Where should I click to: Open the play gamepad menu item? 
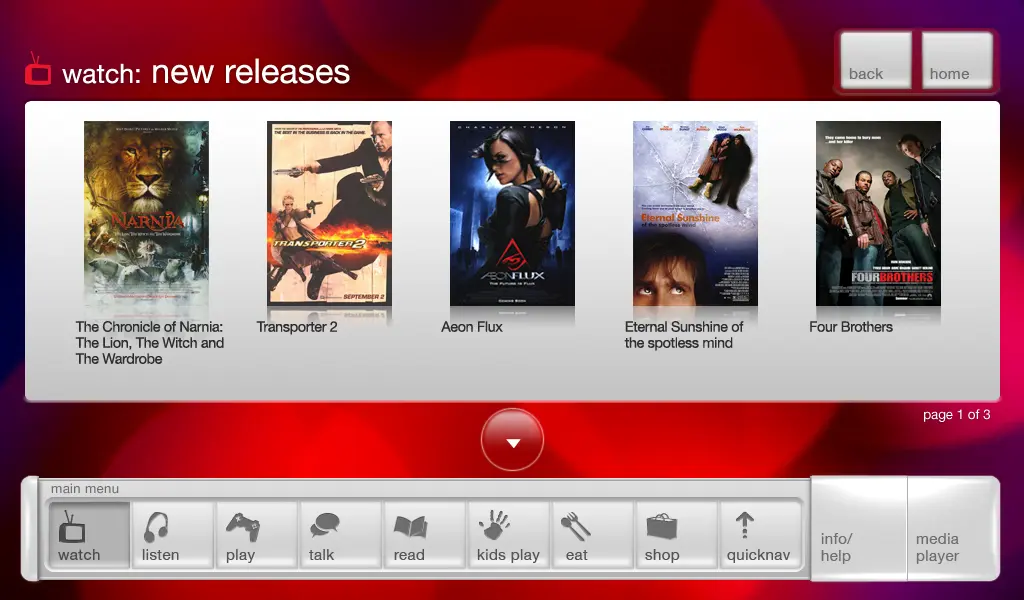click(256, 535)
